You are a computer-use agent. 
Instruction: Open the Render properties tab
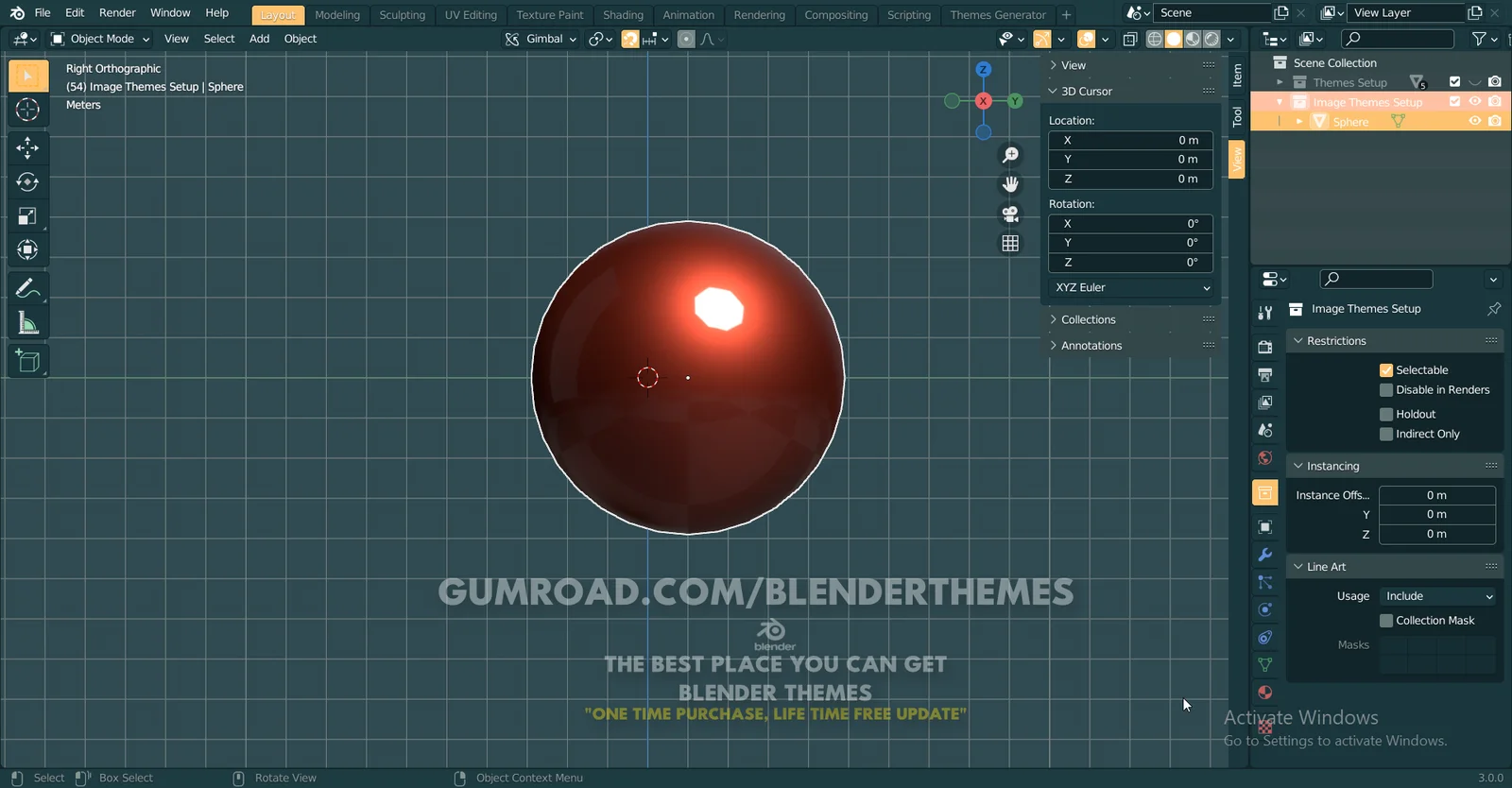click(x=1265, y=348)
